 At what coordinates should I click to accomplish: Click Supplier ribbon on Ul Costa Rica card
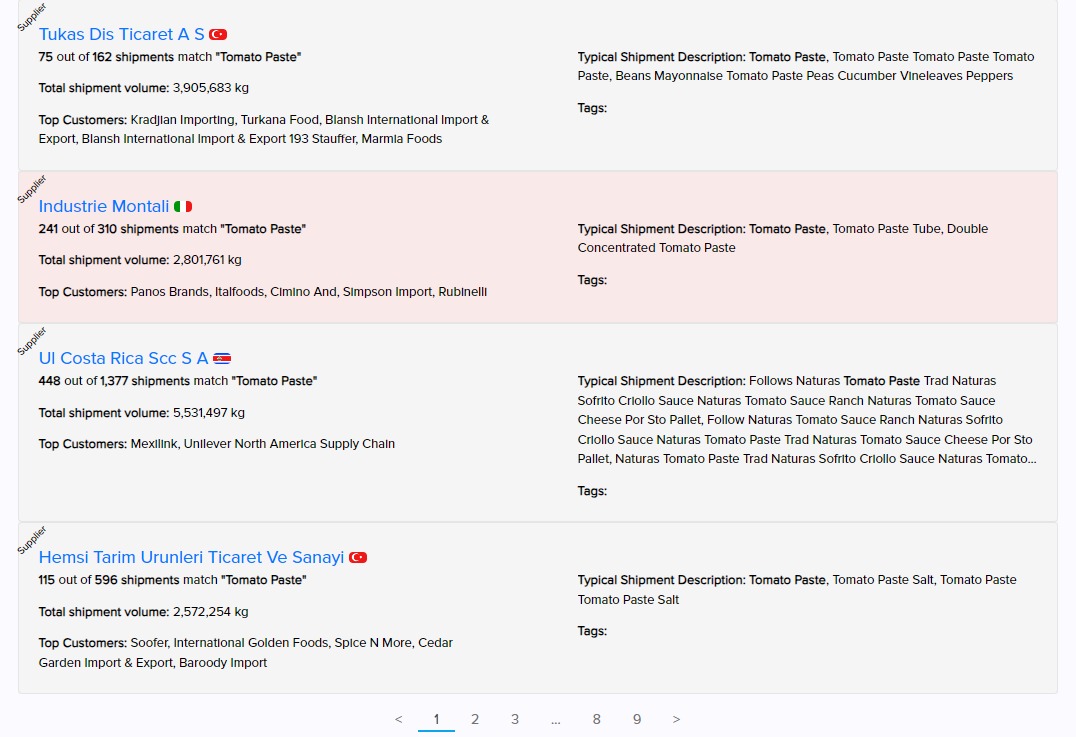pyautogui.click(x=32, y=341)
